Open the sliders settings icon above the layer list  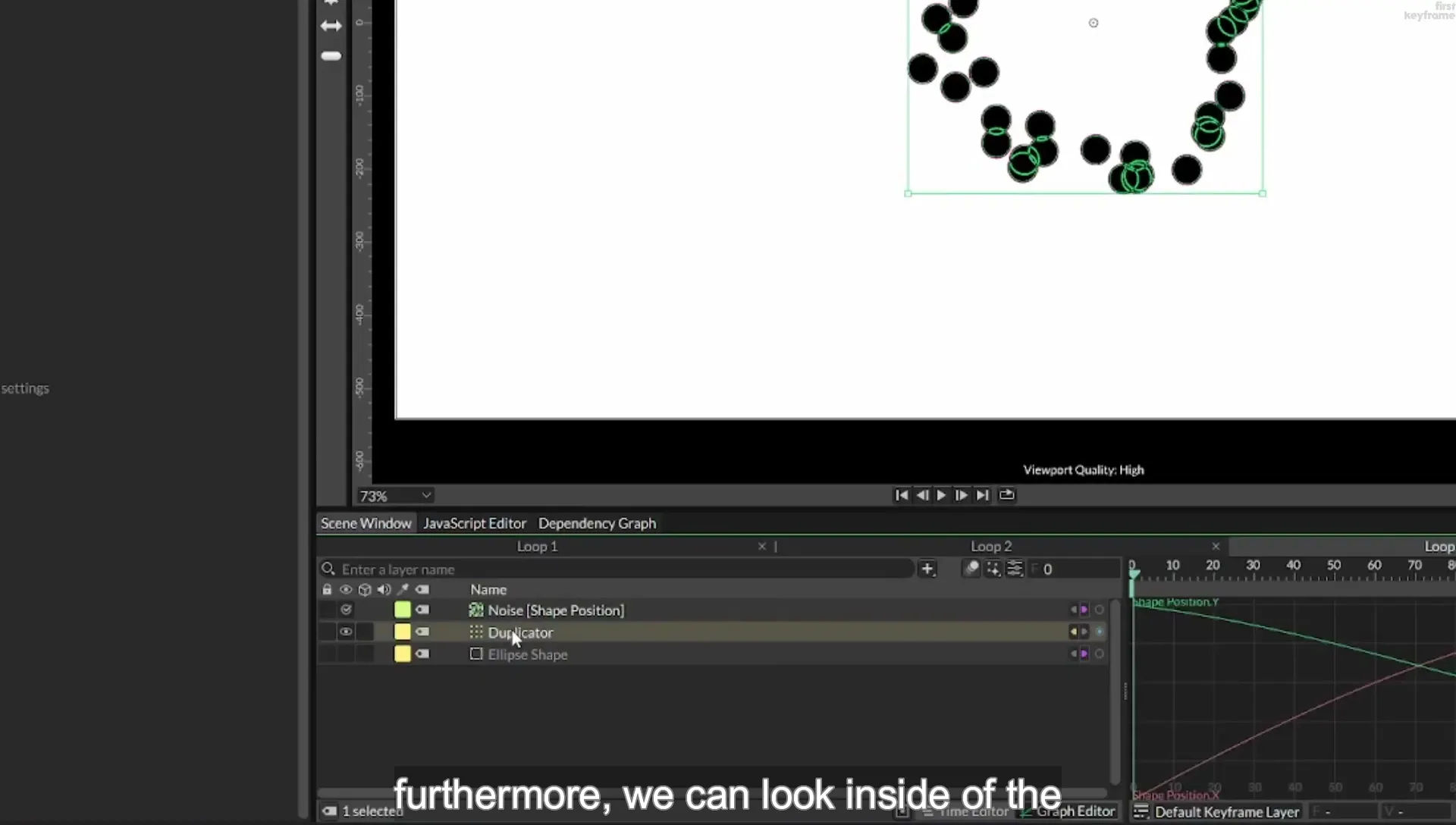1015,569
